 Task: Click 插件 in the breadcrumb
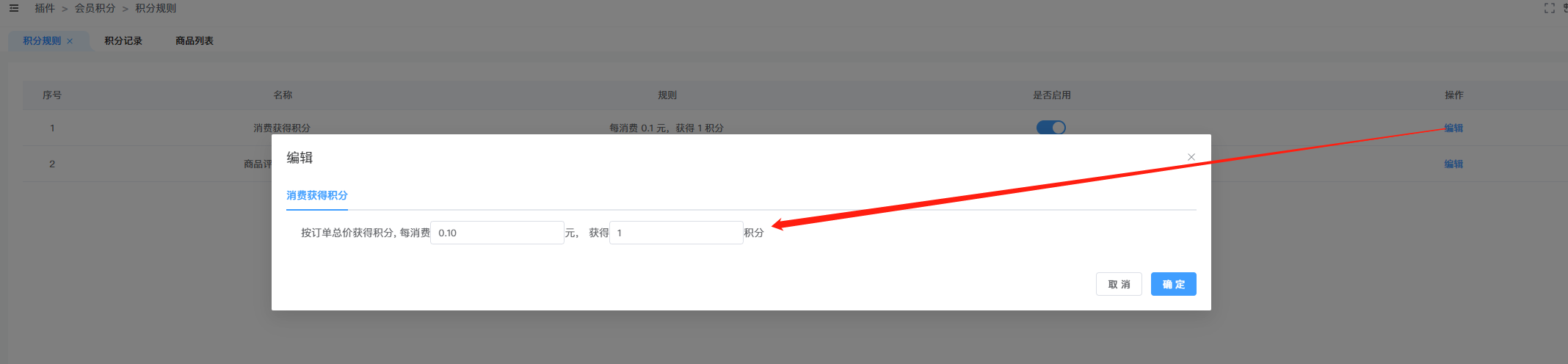(45, 8)
